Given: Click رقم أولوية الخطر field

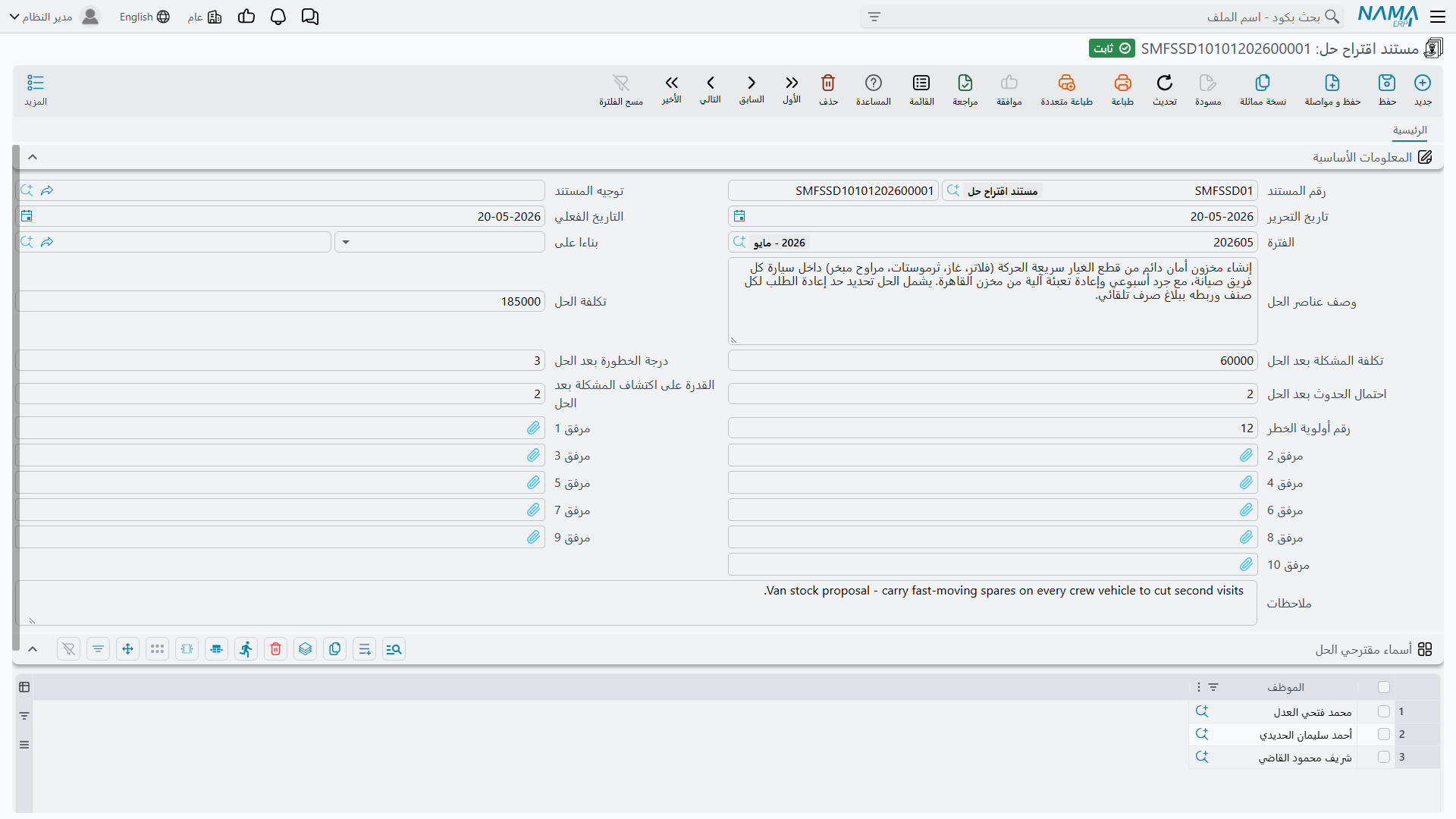Looking at the screenshot, I should (993, 428).
